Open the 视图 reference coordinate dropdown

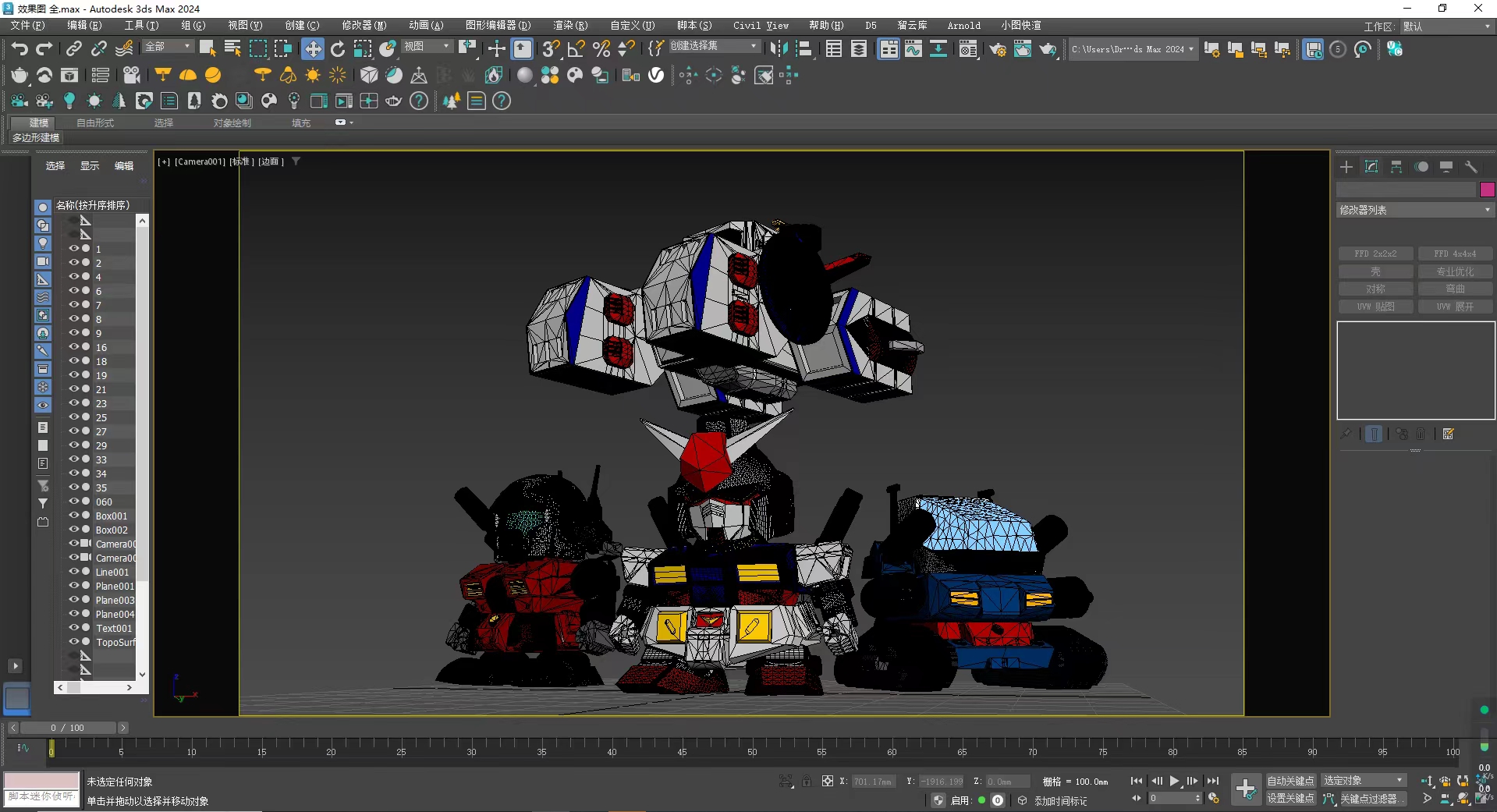coord(427,47)
